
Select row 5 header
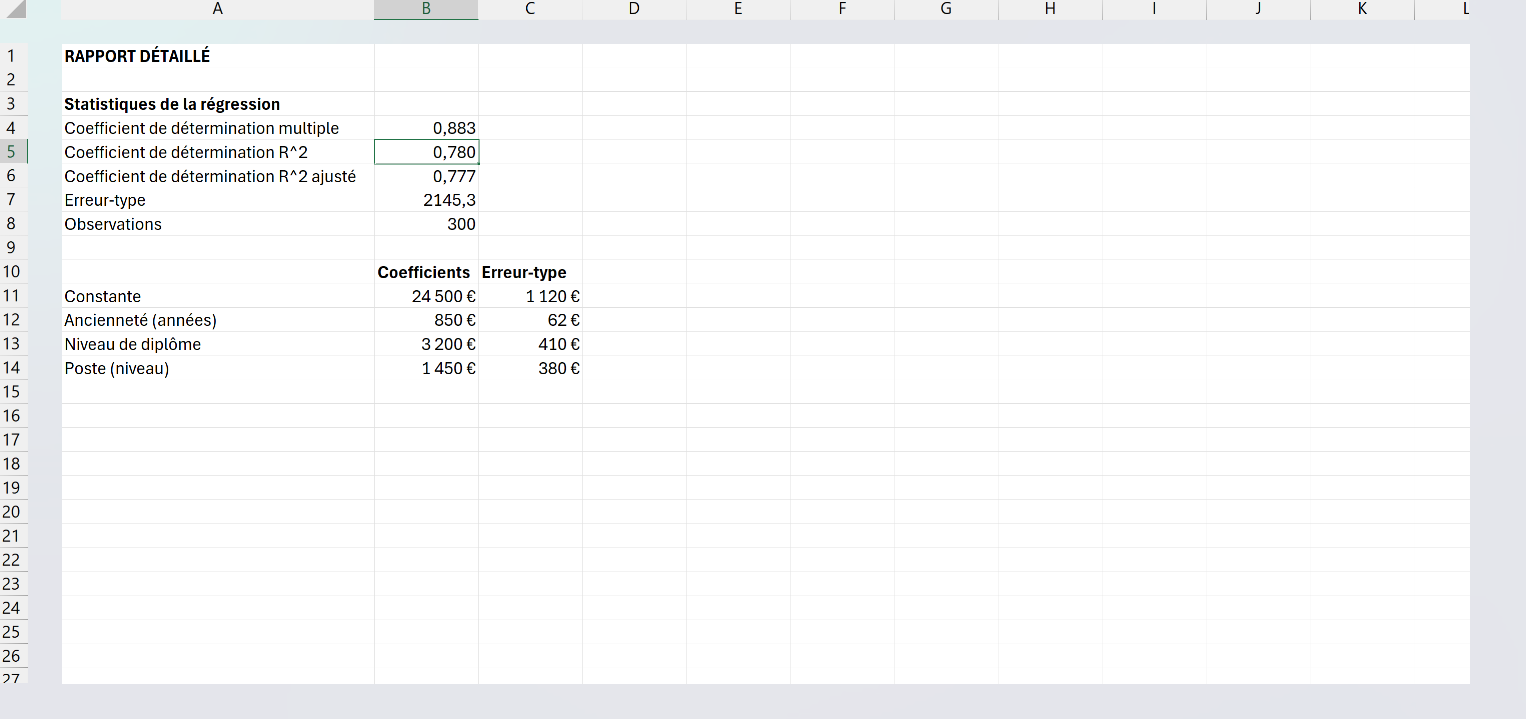point(14,152)
